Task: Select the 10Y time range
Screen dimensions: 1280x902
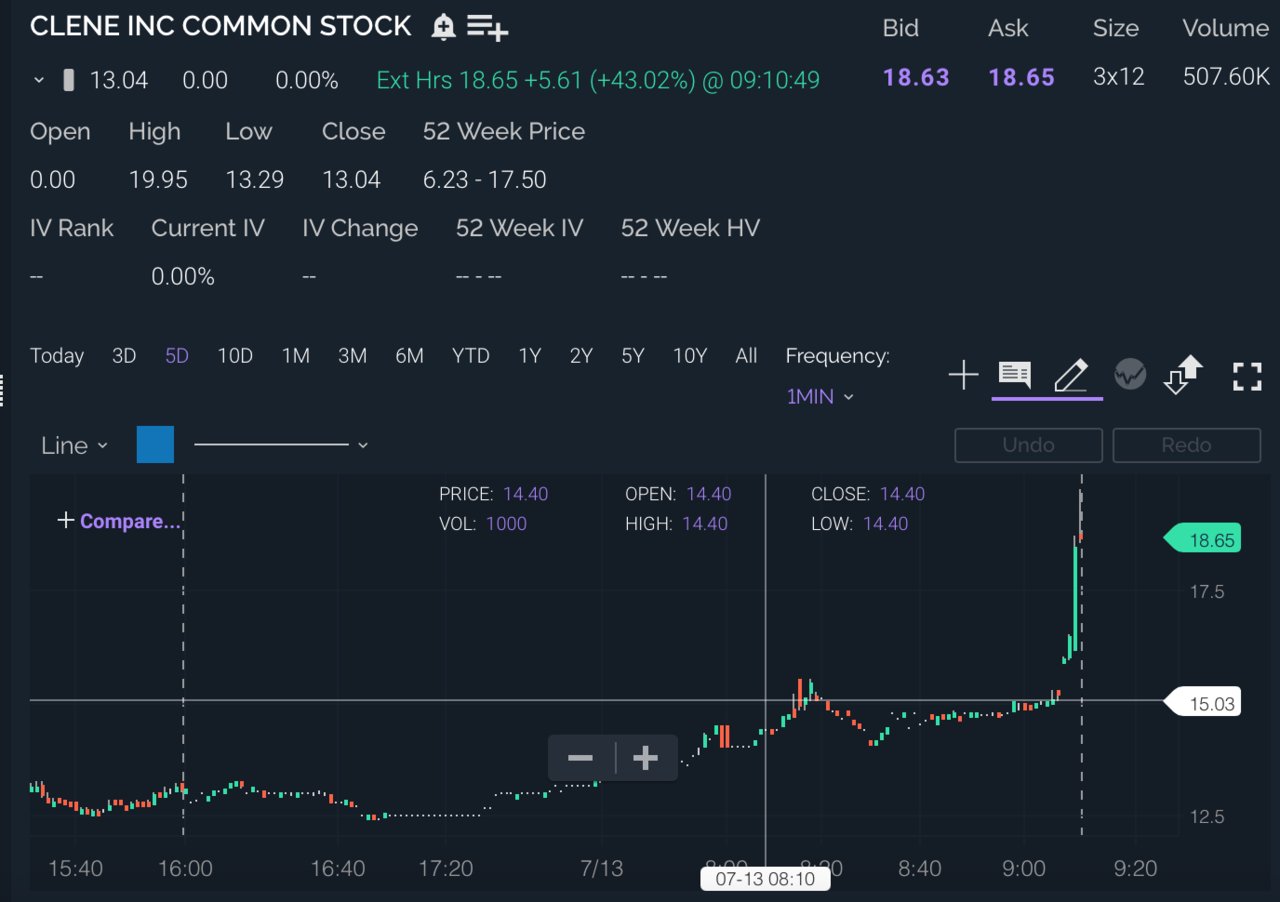Action: point(690,356)
